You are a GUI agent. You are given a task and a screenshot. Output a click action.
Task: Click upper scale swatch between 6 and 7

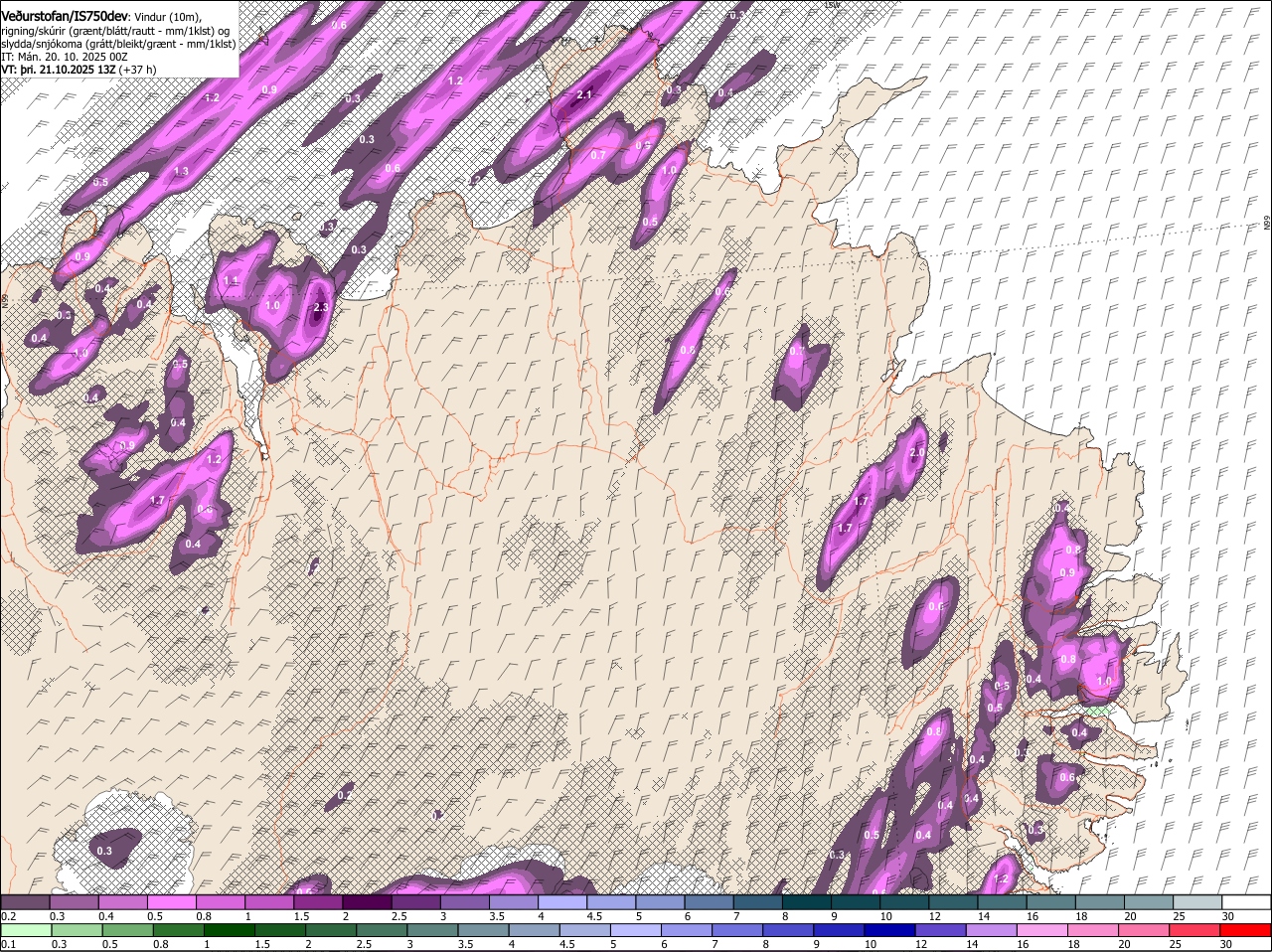click(710, 902)
